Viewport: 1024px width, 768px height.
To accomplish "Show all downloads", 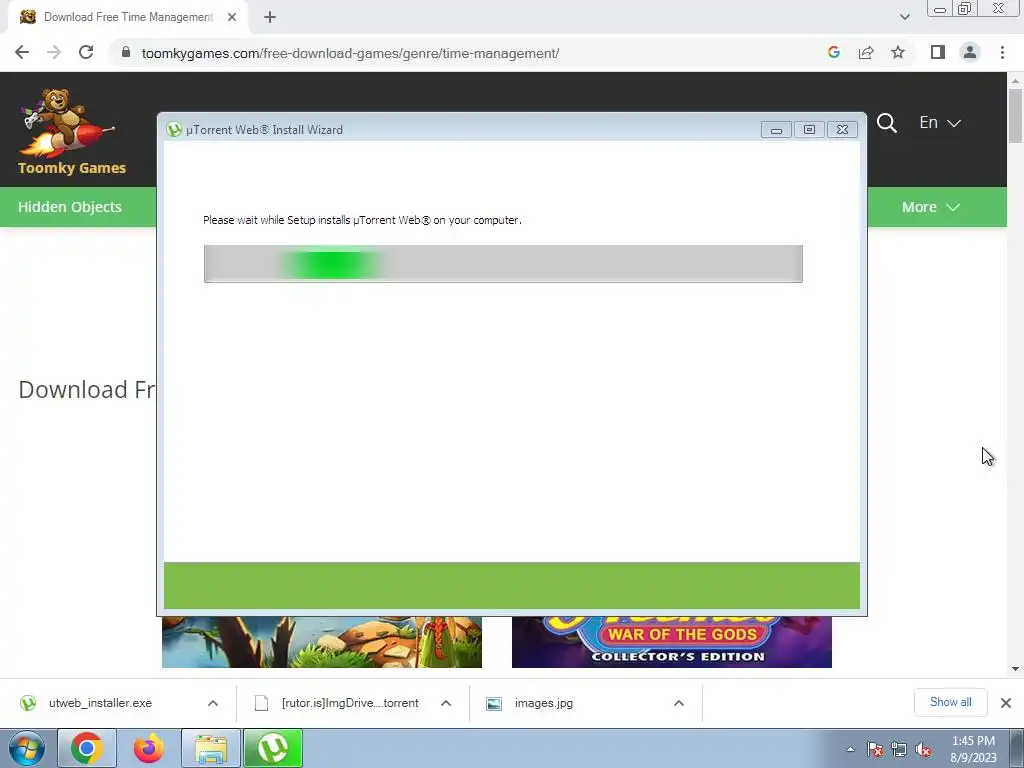I will pyautogui.click(x=950, y=702).
